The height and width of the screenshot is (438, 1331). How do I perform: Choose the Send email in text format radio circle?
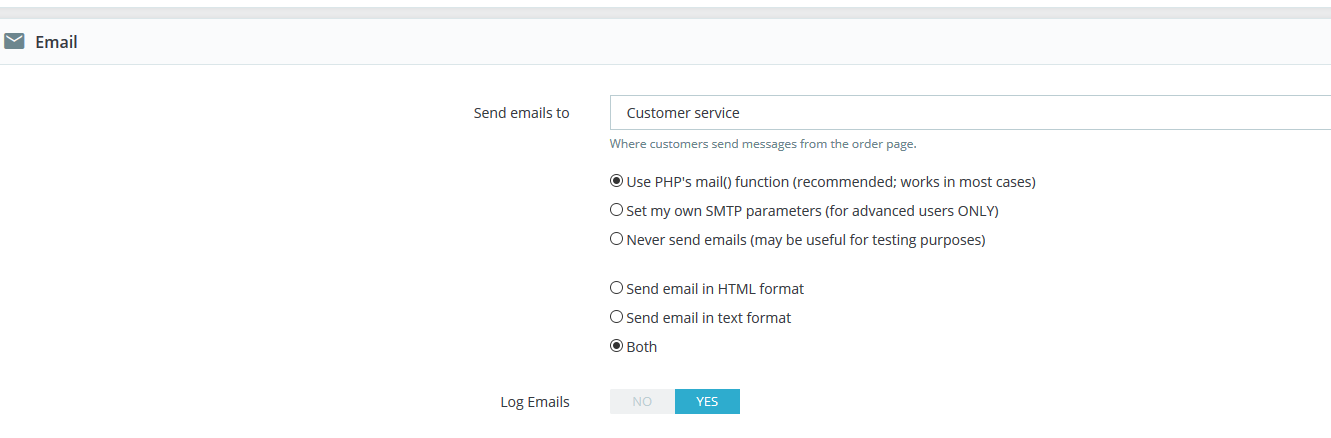[617, 318]
